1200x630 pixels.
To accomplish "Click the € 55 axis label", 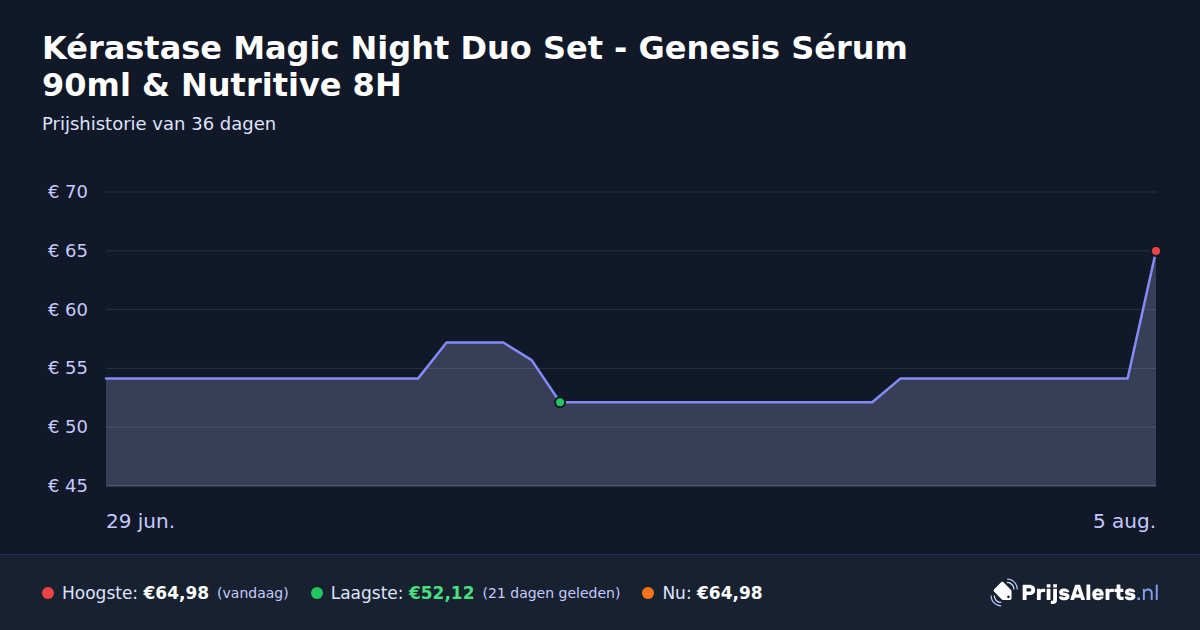I will tap(68, 368).
